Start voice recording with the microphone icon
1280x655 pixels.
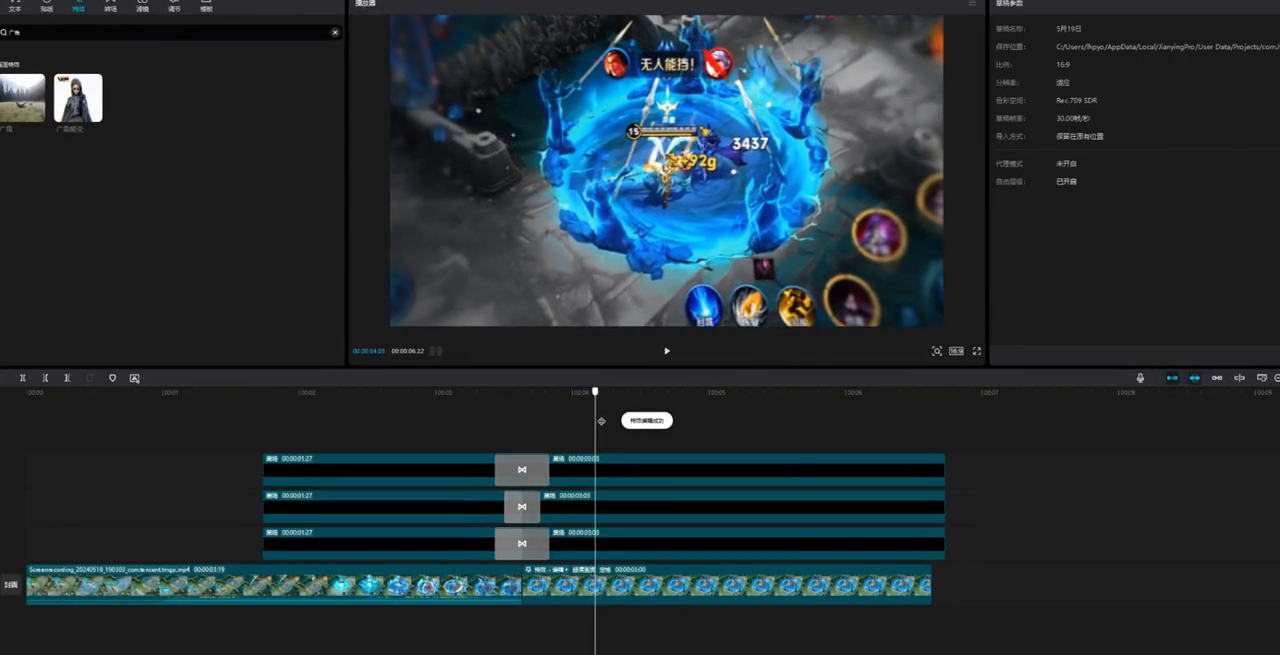tap(1140, 378)
